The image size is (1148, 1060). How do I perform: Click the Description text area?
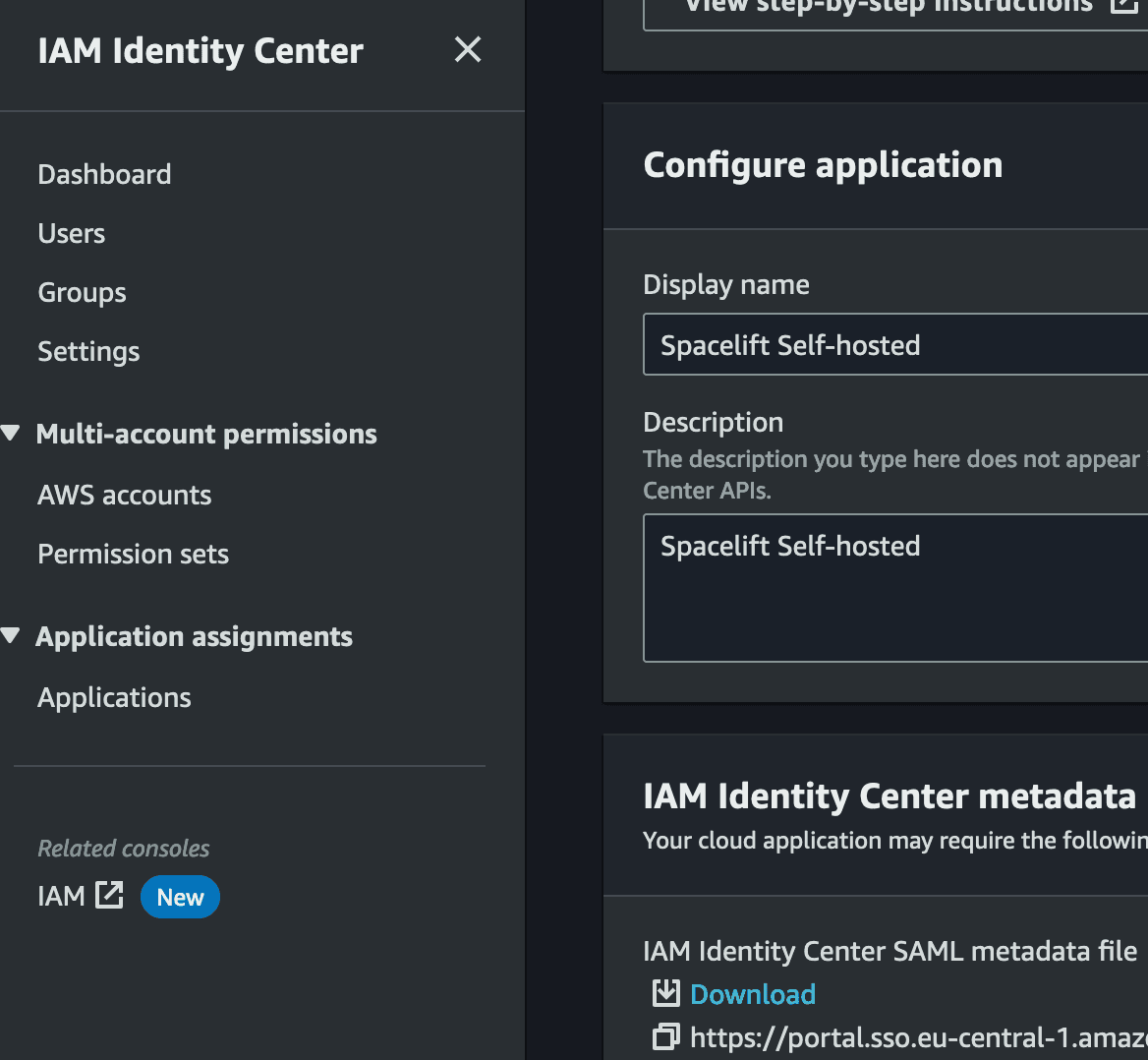pyautogui.click(x=895, y=588)
